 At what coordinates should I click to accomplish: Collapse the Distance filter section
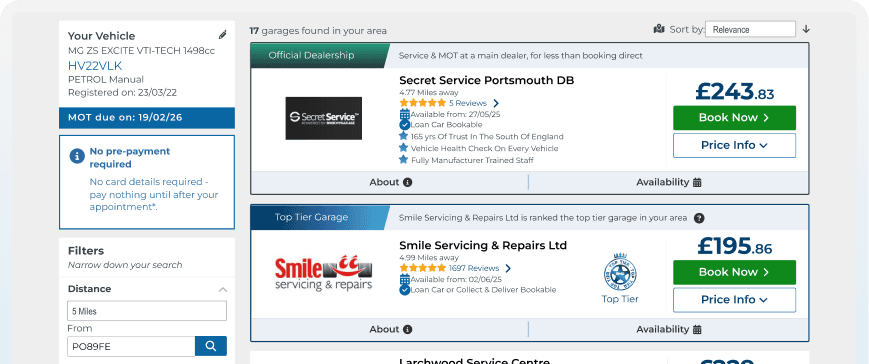click(x=223, y=289)
